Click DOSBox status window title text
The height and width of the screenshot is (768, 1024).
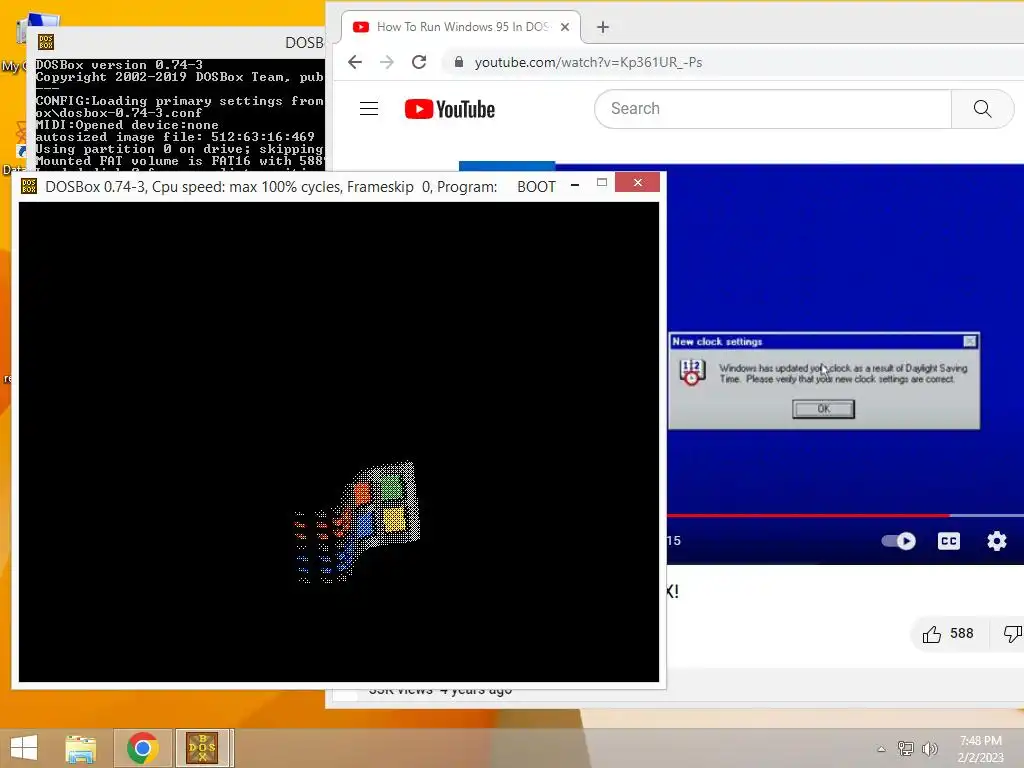coord(304,42)
